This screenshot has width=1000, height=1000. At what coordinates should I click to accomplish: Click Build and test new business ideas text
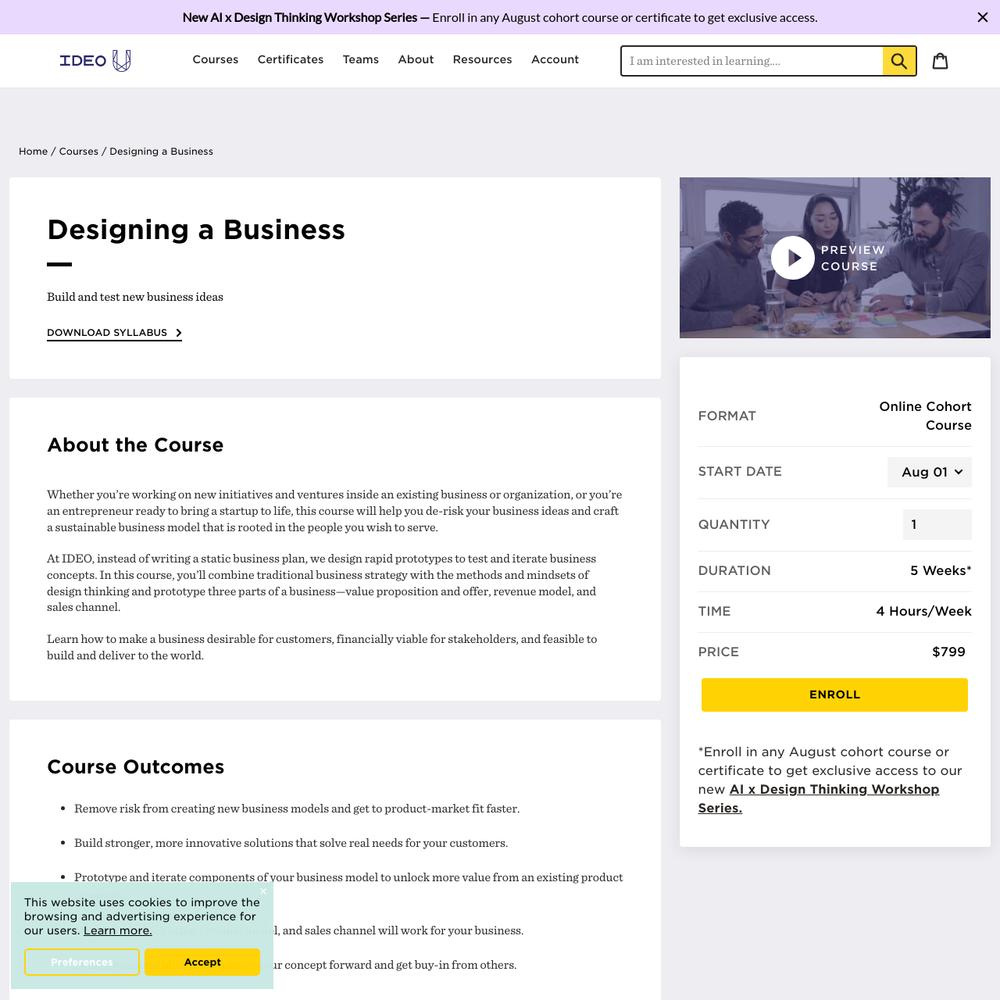pyautogui.click(x=135, y=297)
